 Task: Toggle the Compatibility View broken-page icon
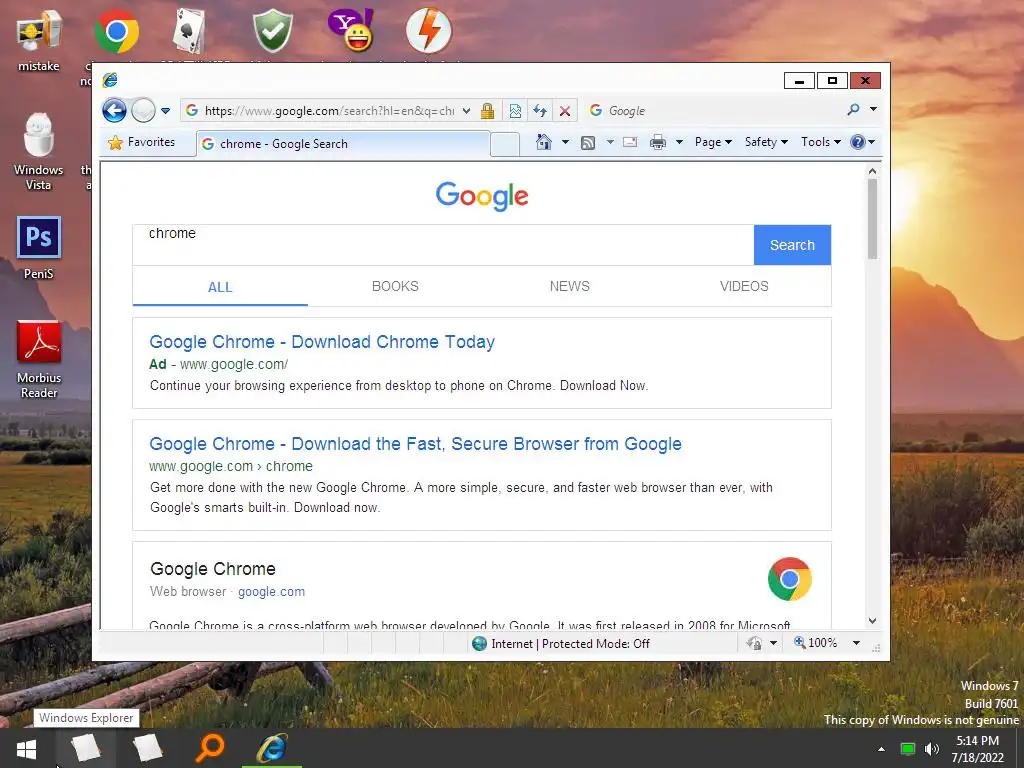tap(515, 111)
